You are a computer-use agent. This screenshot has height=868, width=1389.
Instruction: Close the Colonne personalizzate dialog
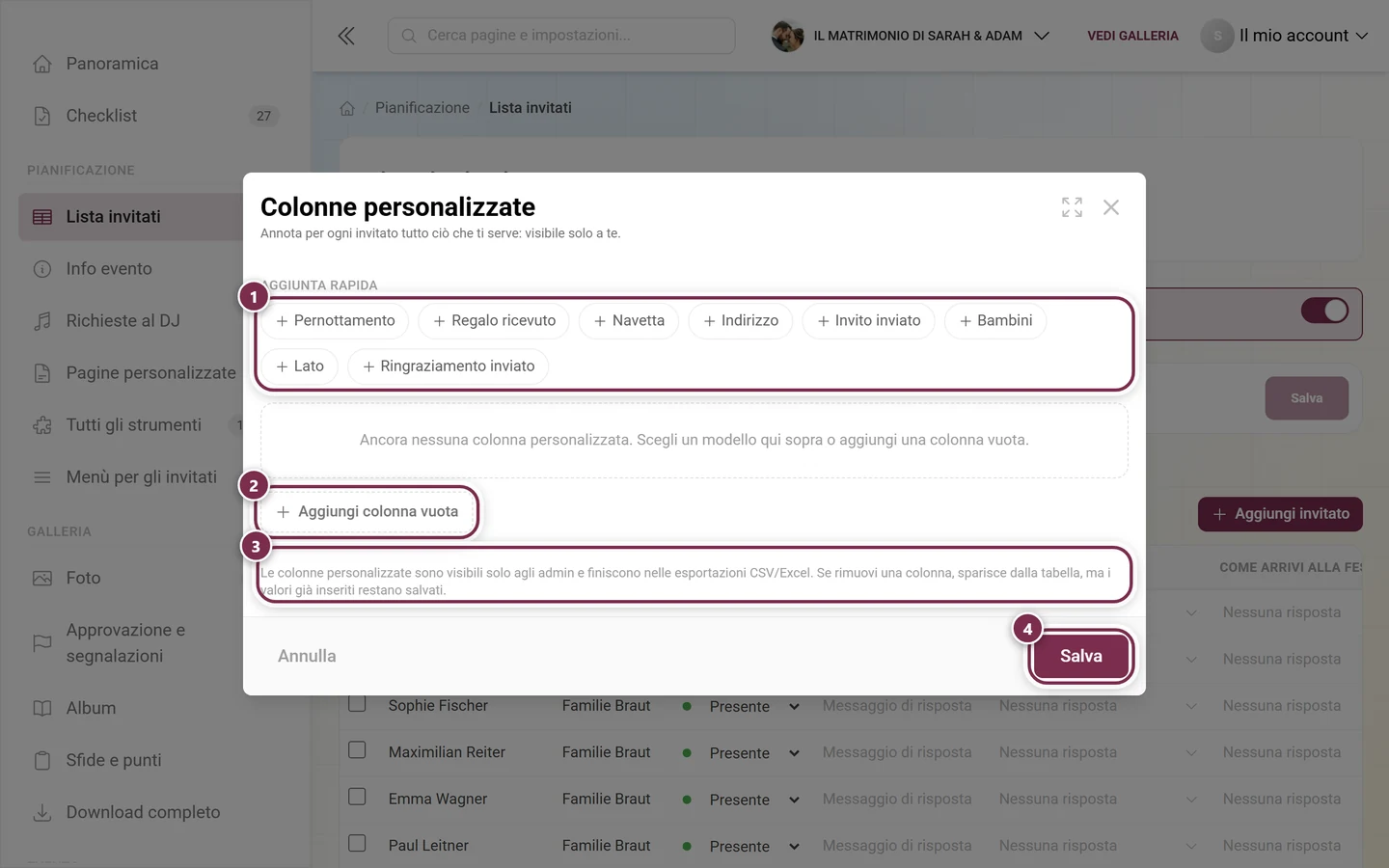coord(1111,207)
